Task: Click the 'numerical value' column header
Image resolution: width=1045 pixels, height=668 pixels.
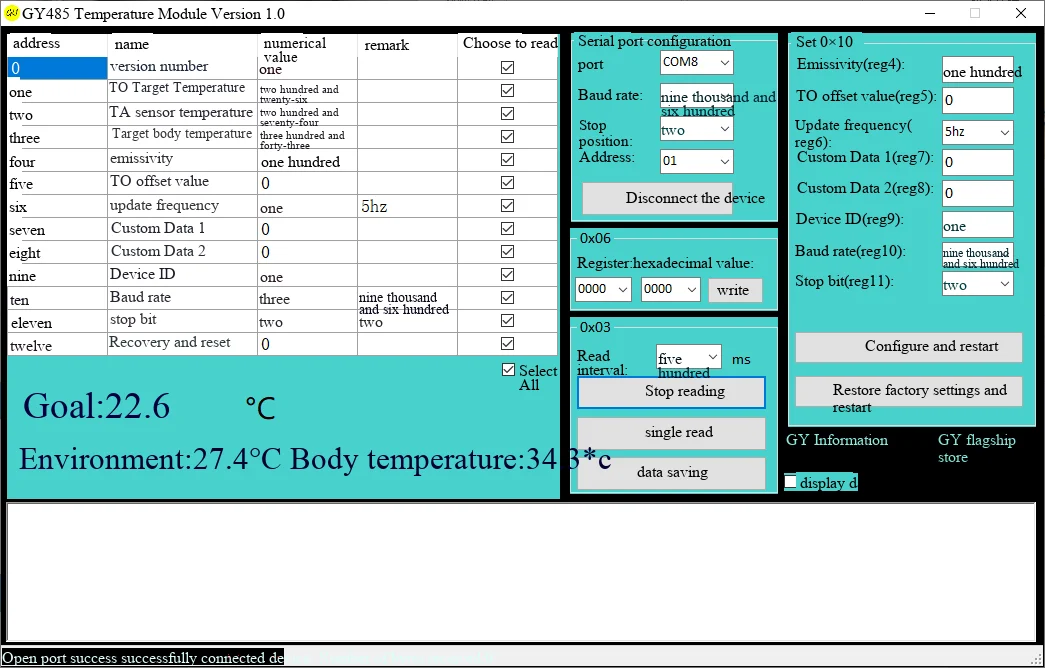Action: pos(307,45)
